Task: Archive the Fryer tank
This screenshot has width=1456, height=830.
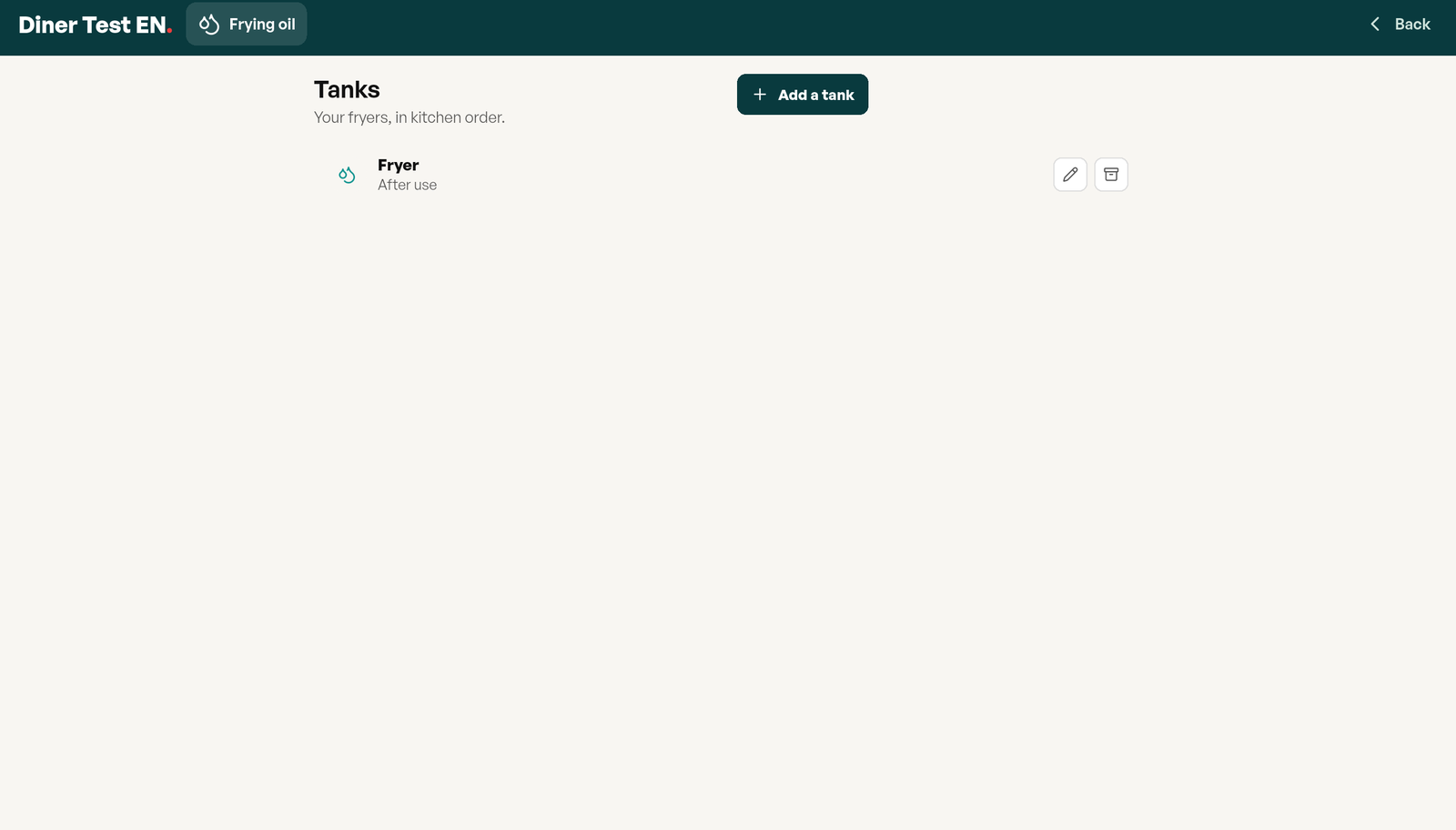Action: tap(1111, 175)
